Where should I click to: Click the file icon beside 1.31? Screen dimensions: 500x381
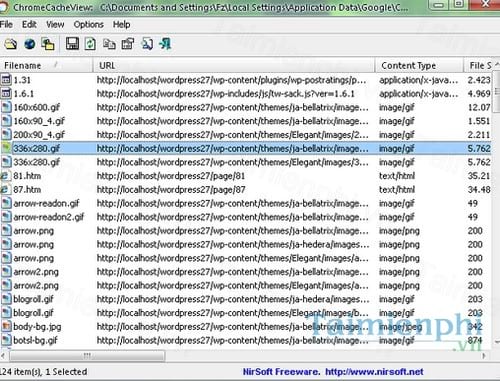6,80
